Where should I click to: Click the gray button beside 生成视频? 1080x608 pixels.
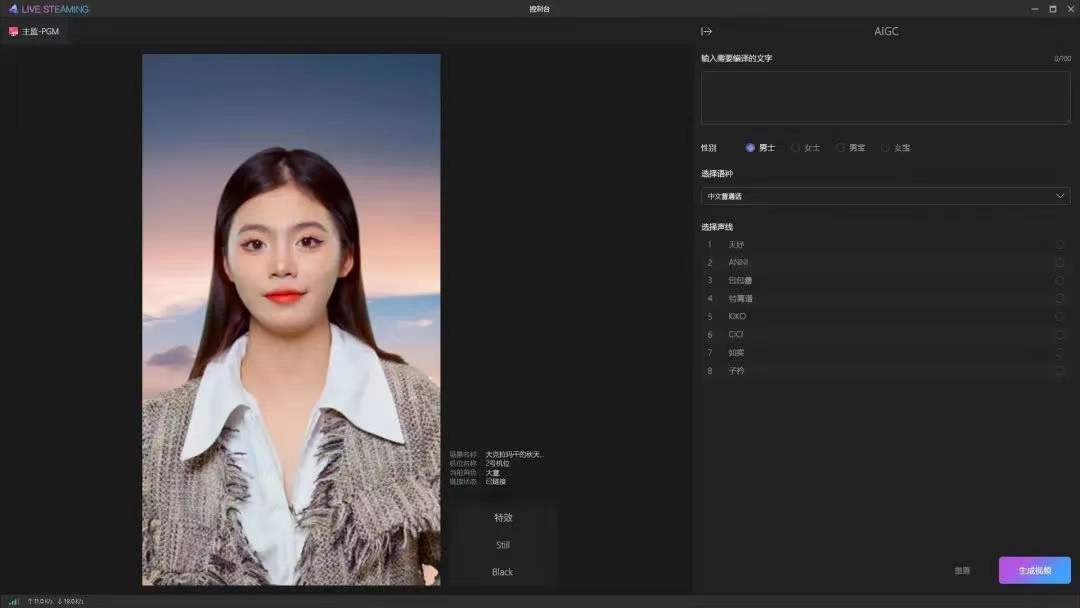(x=961, y=570)
